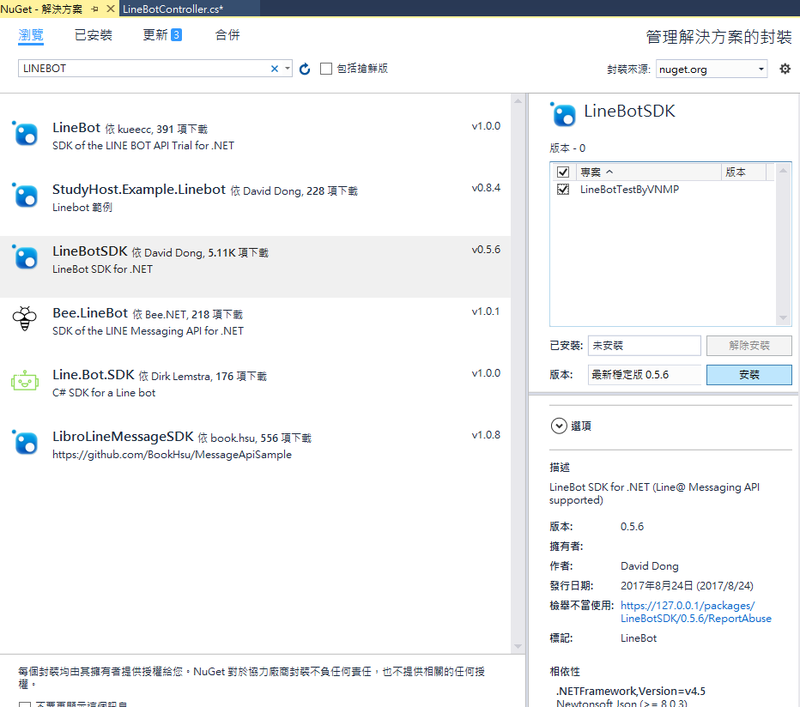Image resolution: width=800 pixels, height=707 pixels.
Task: Open the version dropdown showing 0.5.6
Action: [x=645, y=375]
